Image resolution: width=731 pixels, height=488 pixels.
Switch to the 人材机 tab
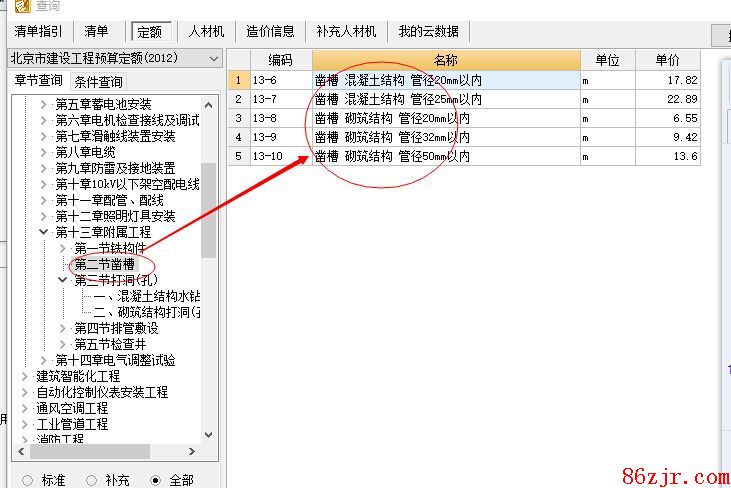[x=206, y=31]
